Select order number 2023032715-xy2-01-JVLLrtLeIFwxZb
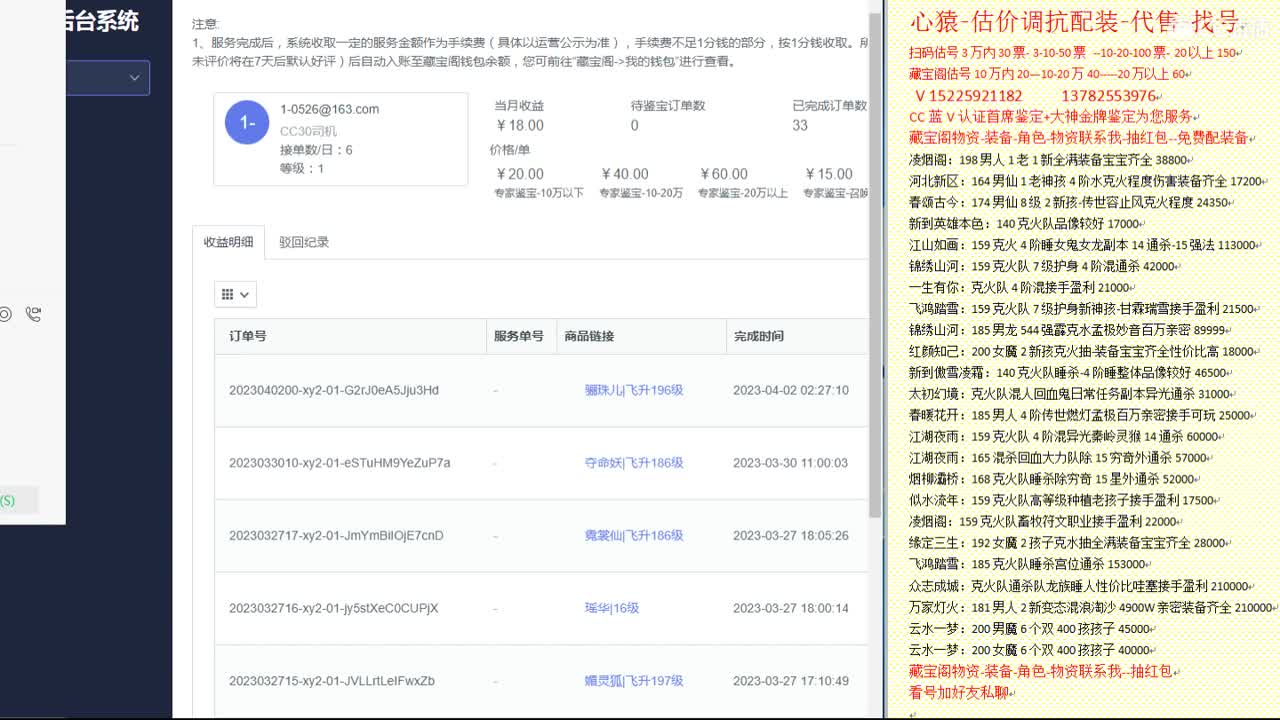 pos(332,681)
